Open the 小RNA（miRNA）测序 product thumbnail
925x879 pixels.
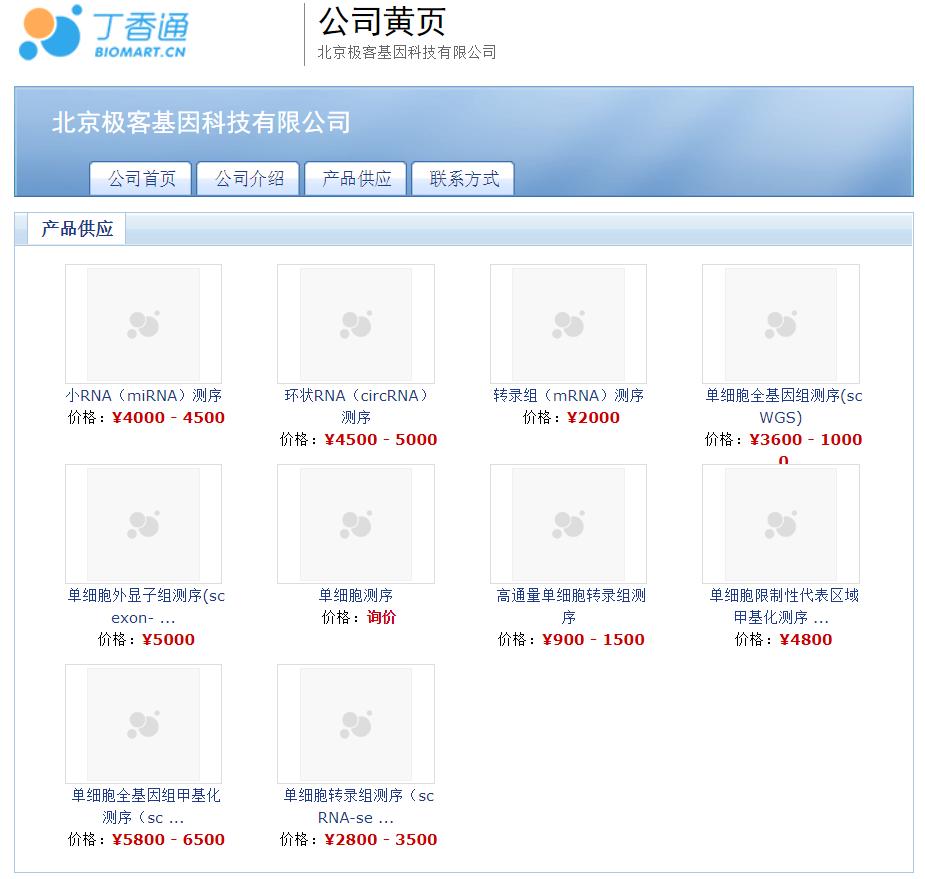tap(143, 324)
